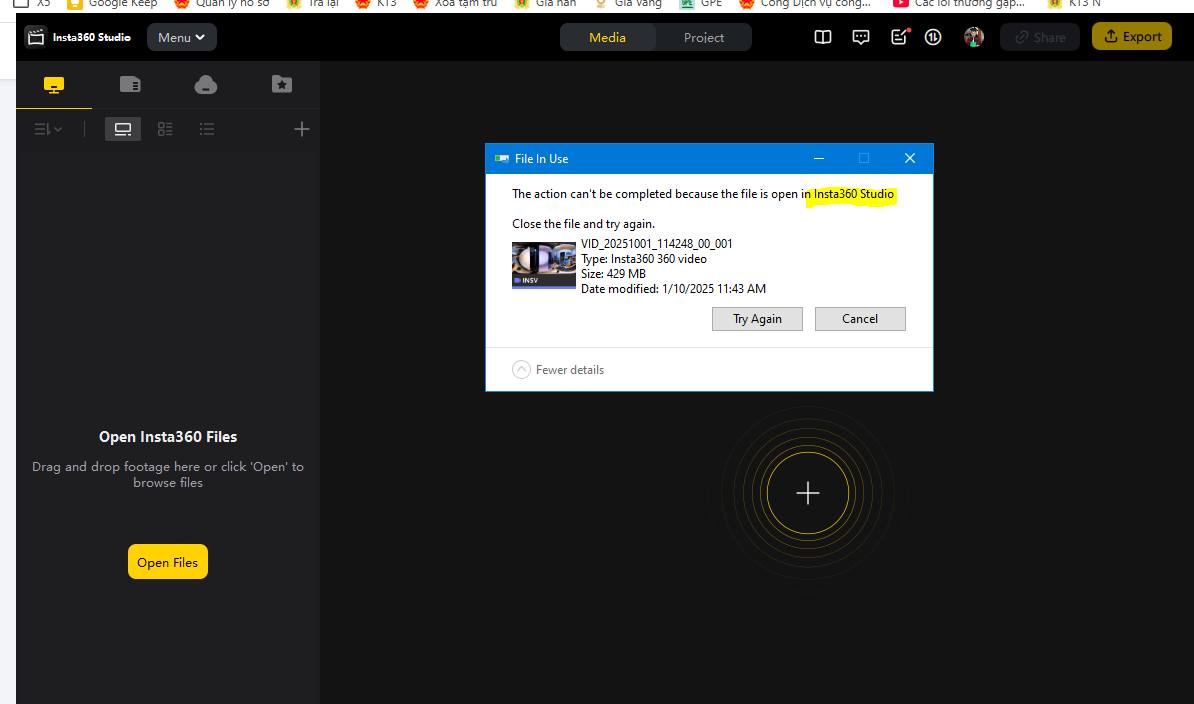Screen dimensions: 1194x704
Task: Open the user profile avatar
Action: point(973,37)
